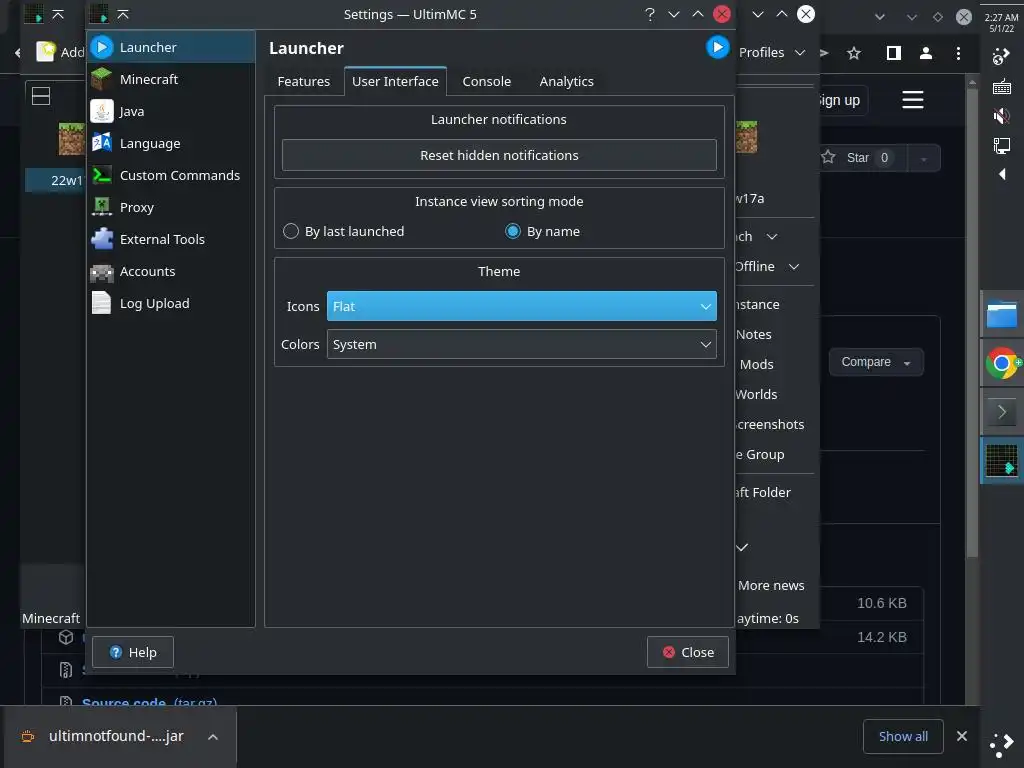This screenshot has width=1024, height=768.
Task: Select By name sorting mode
Action: [x=543, y=231]
